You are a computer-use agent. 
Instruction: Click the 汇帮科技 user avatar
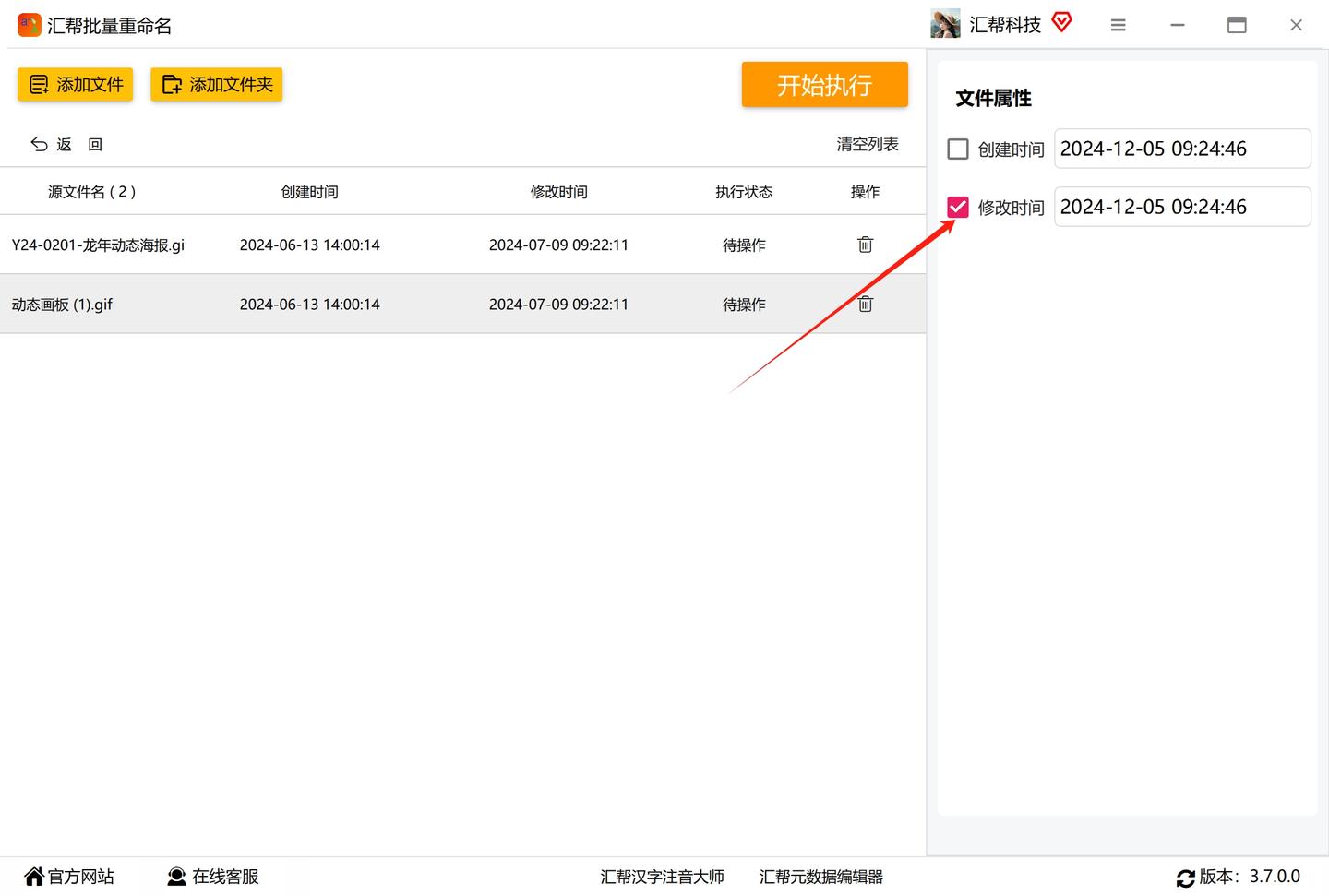(945, 24)
